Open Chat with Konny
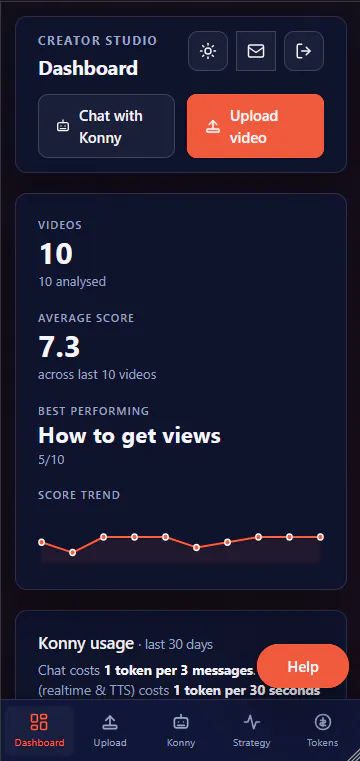 coord(106,126)
